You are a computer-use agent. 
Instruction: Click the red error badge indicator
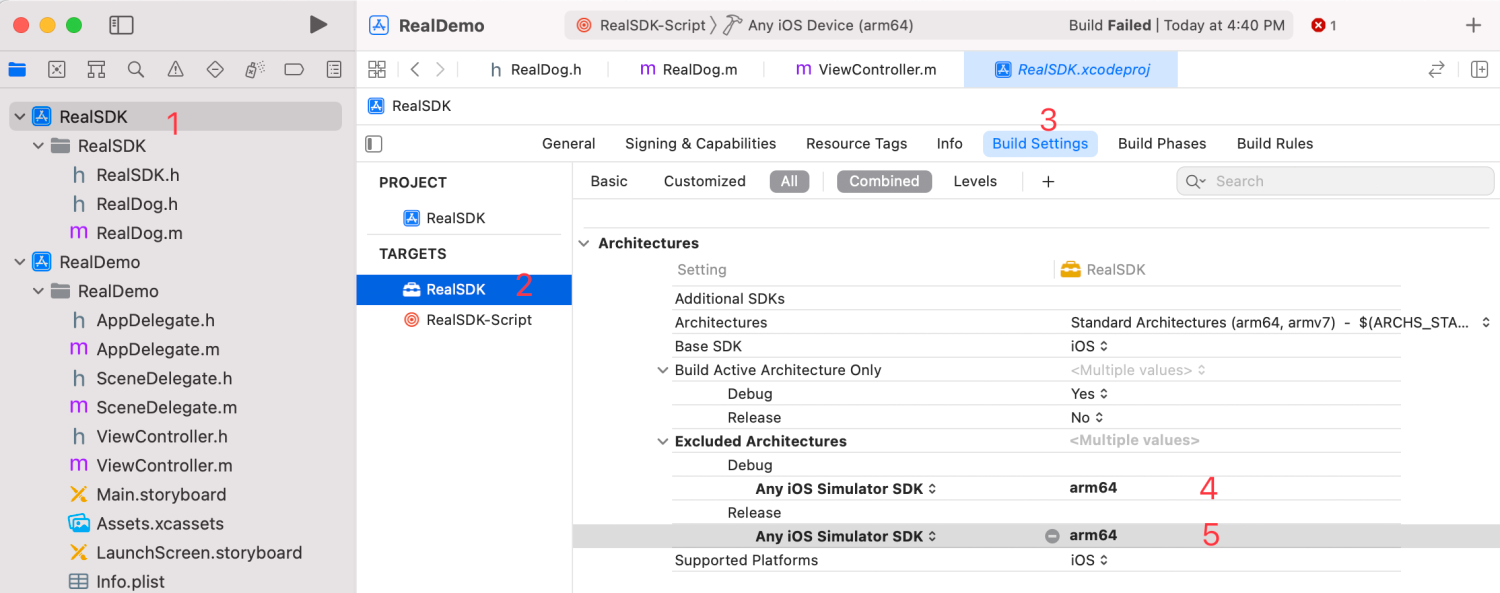coord(1324,25)
